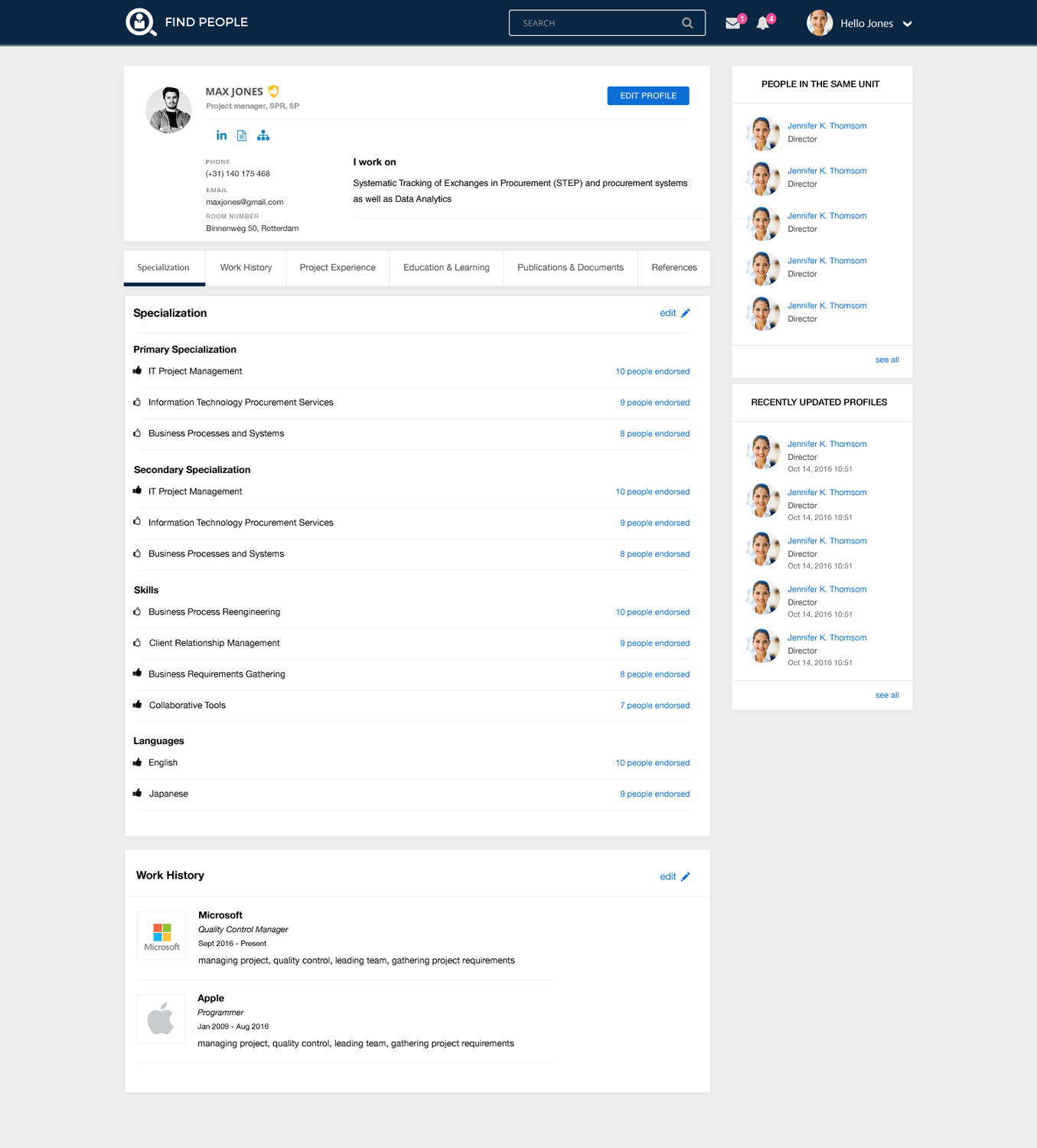Screen dimensions: 1037x1148
Task: Click the Find People logo icon
Action: (x=141, y=22)
